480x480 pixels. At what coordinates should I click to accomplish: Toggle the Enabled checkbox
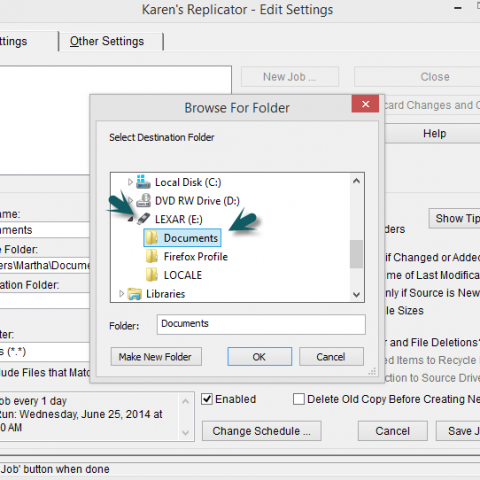coord(207,399)
